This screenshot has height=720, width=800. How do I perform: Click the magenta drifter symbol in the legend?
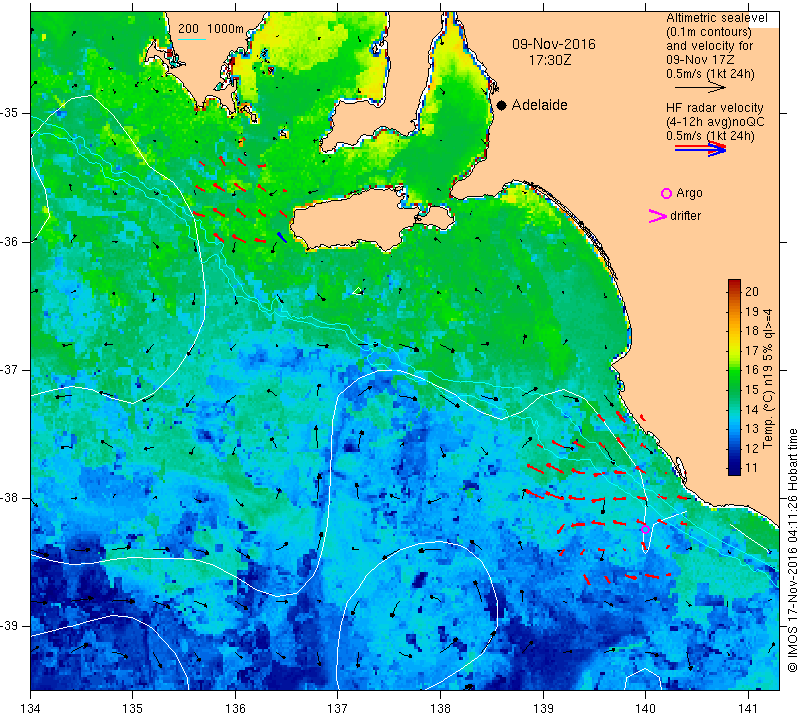(x=658, y=216)
